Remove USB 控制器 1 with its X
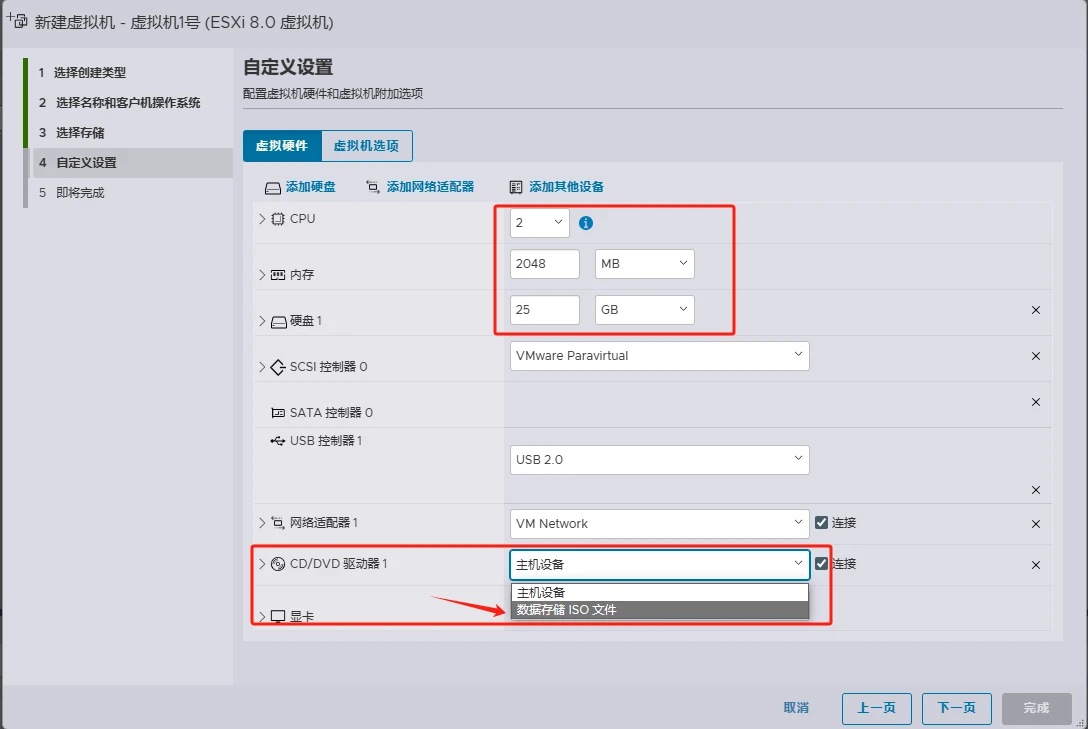Screen dimensions: 1088x729 click(x=1035, y=490)
